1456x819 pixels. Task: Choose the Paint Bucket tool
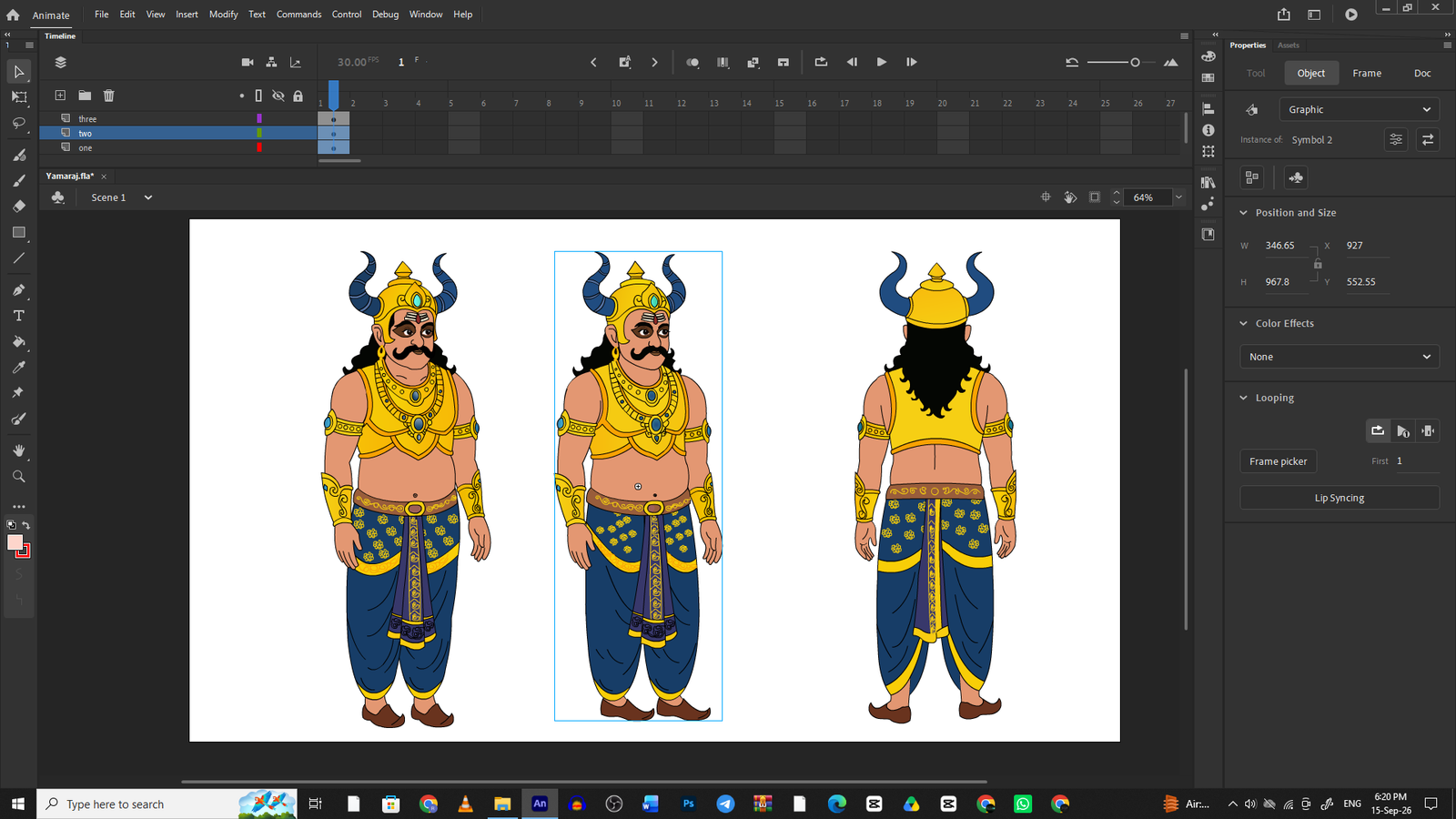(18, 342)
